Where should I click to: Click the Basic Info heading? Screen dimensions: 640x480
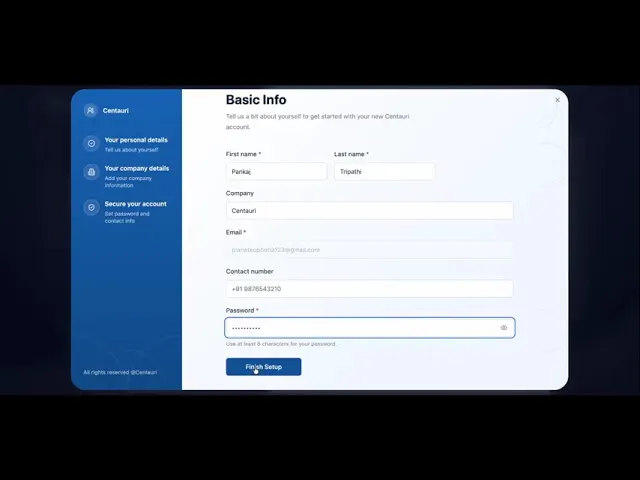256,100
